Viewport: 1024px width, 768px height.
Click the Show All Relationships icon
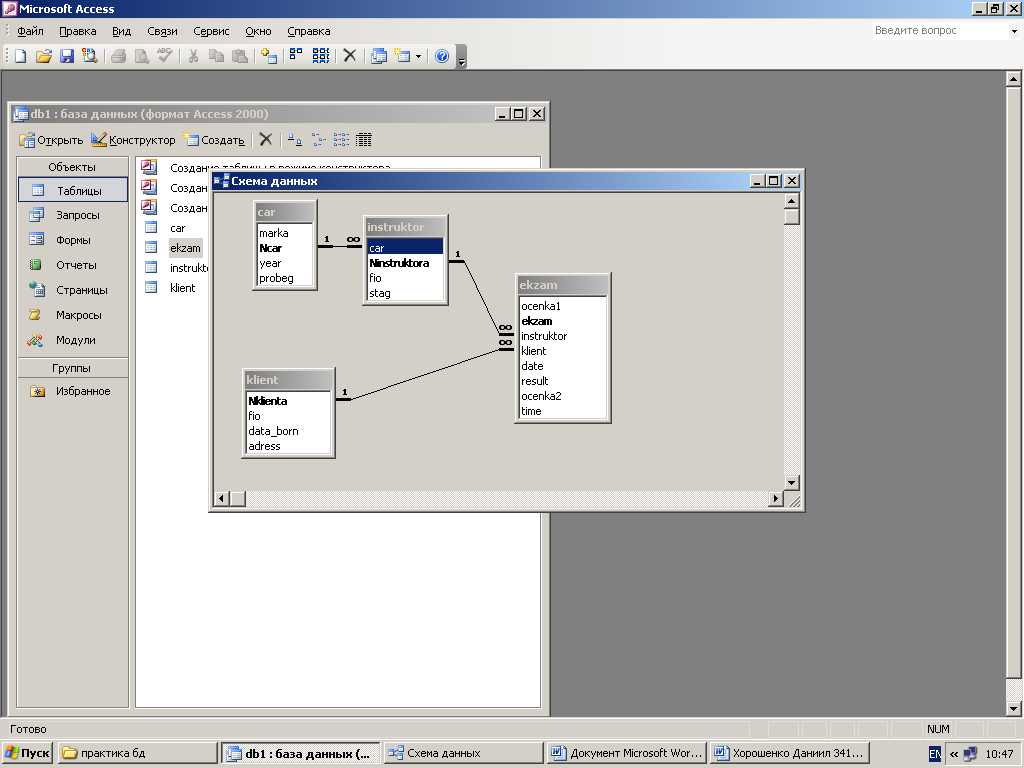321,56
